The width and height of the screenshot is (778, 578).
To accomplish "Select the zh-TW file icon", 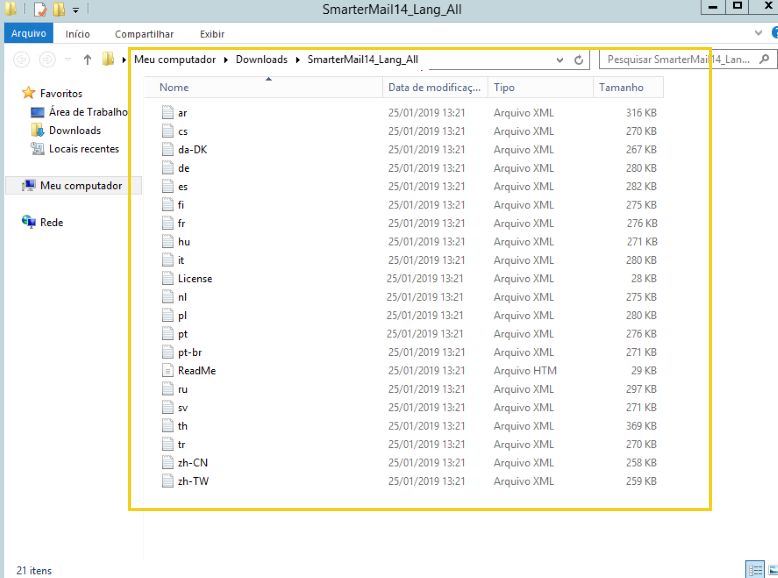I will 168,481.
